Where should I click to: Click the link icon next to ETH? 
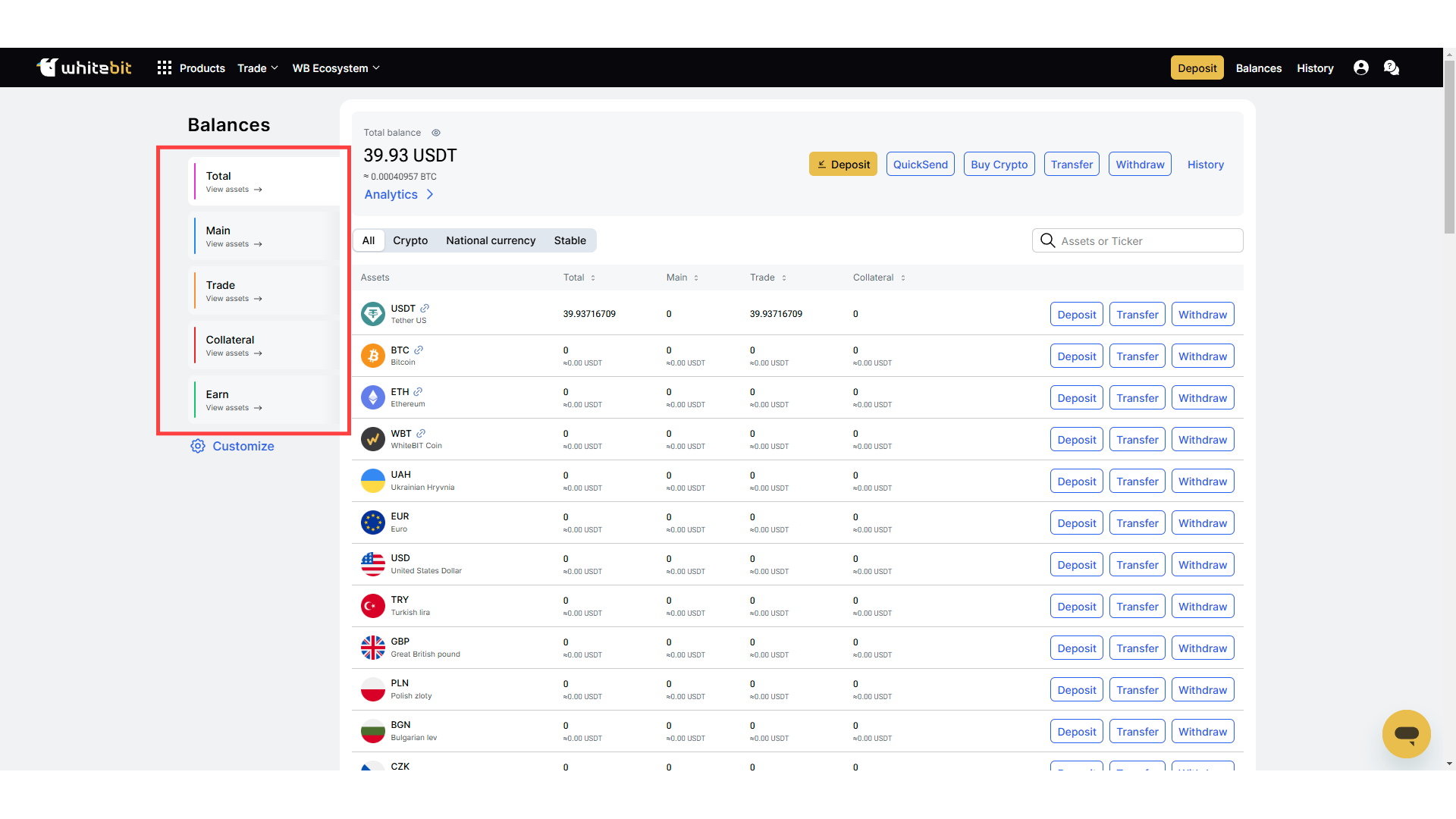coord(418,391)
